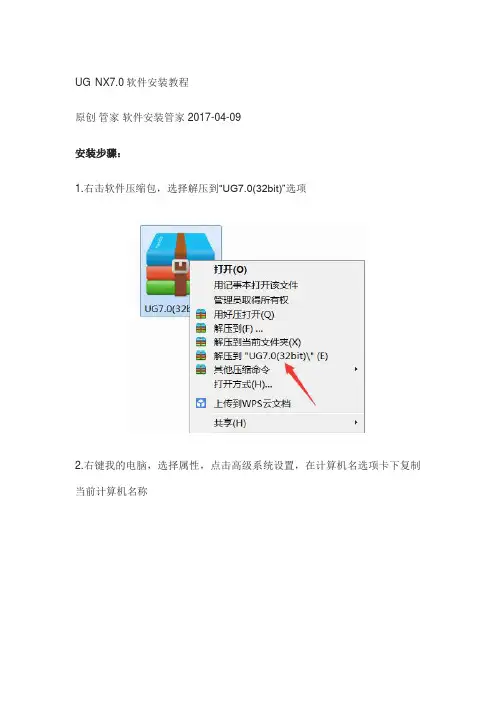496x702 pixels.
Task: Expand the 其他压缩命令 submenu arrow
Action: [x=356, y=369]
